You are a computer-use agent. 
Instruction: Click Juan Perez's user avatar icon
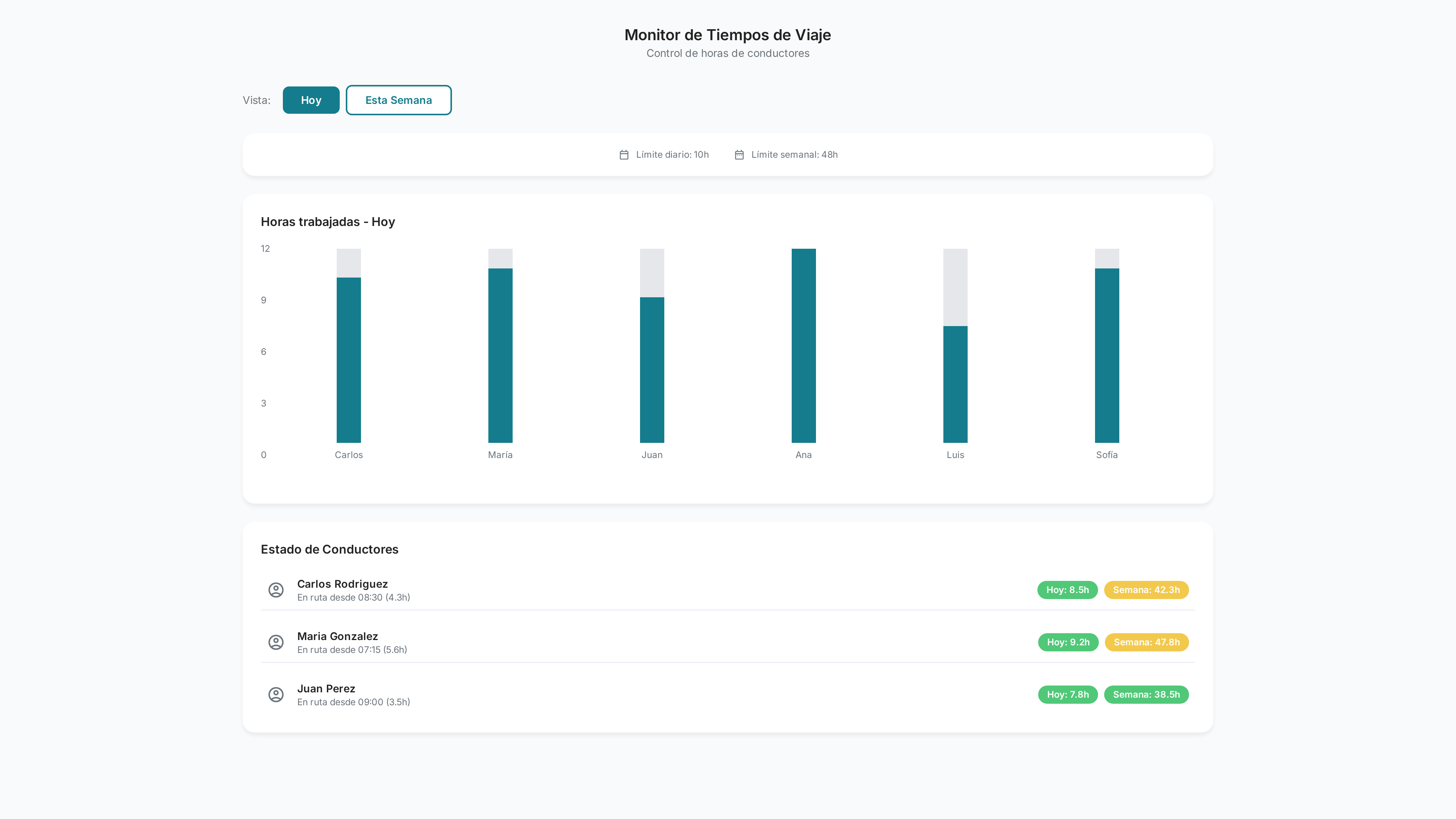click(x=276, y=695)
